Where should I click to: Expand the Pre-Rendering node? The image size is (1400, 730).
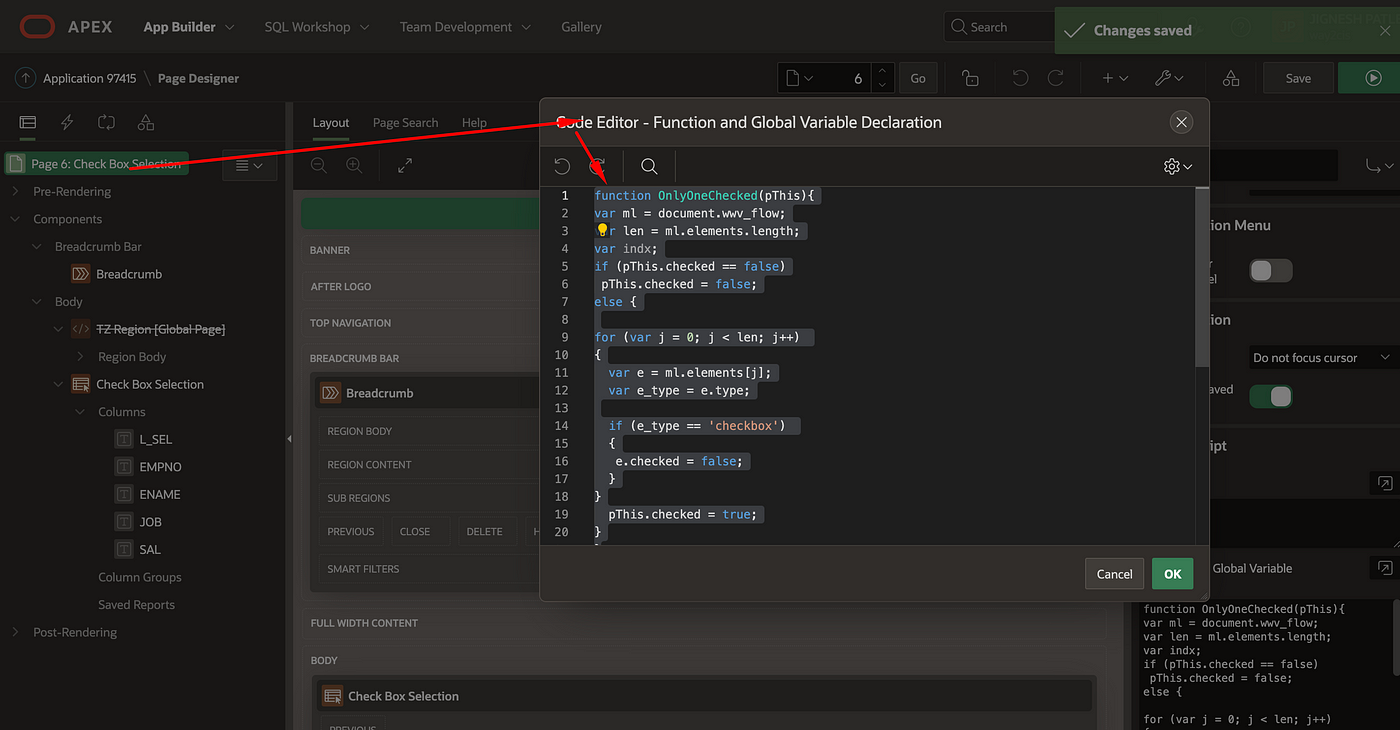coord(15,191)
